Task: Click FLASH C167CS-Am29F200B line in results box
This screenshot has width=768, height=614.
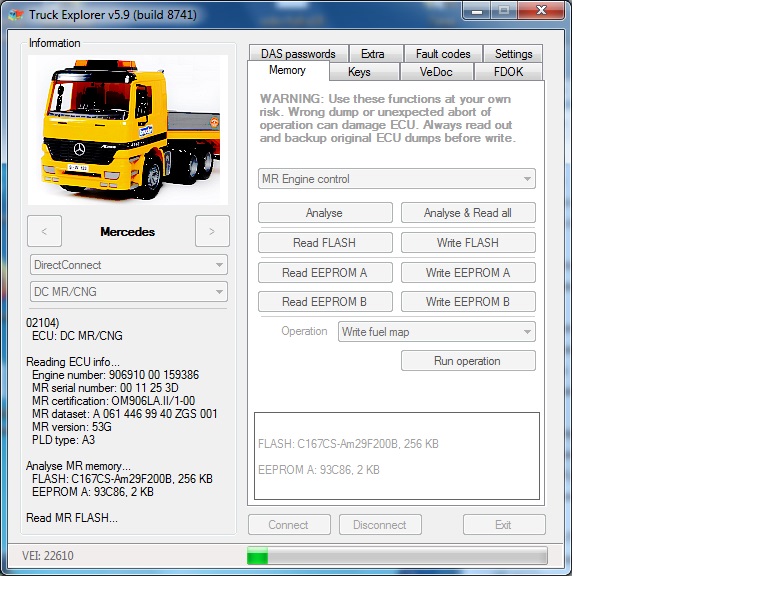Action: (x=348, y=444)
